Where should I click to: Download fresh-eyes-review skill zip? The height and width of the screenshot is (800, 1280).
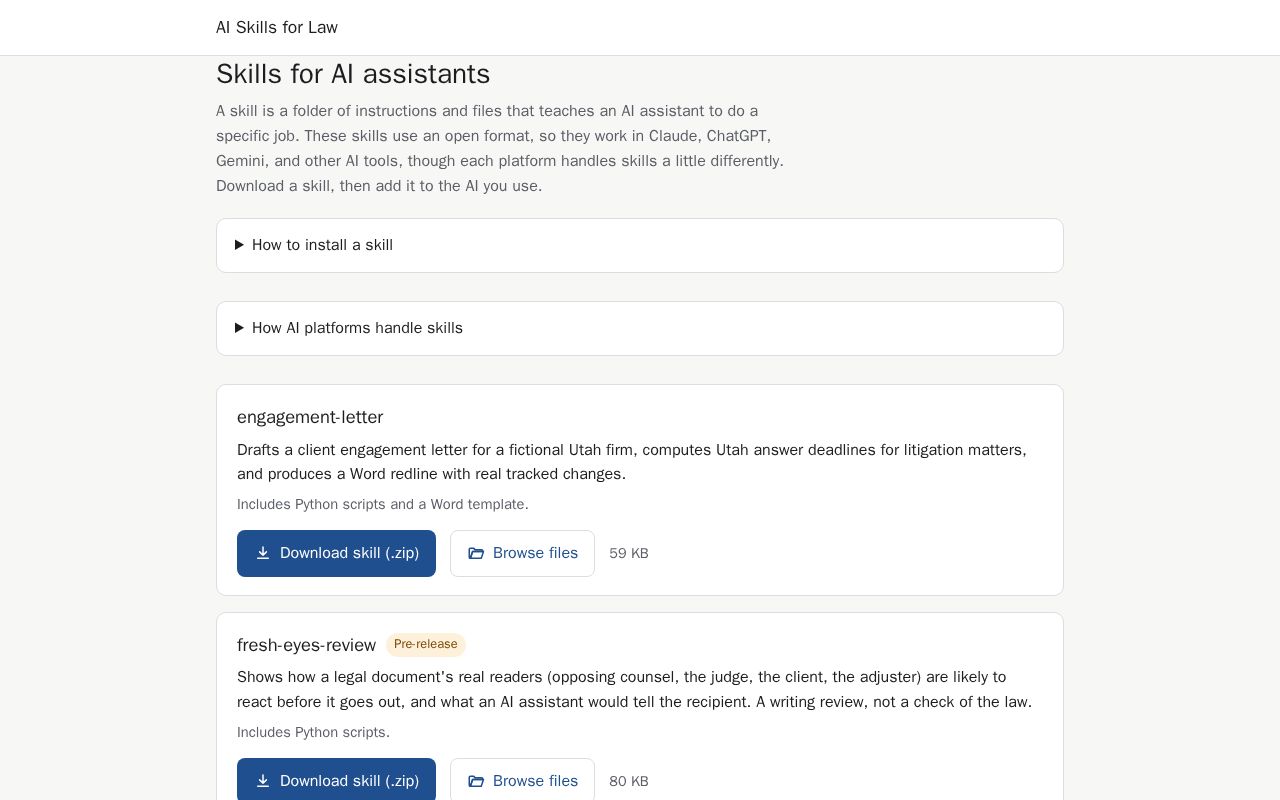(x=336, y=779)
